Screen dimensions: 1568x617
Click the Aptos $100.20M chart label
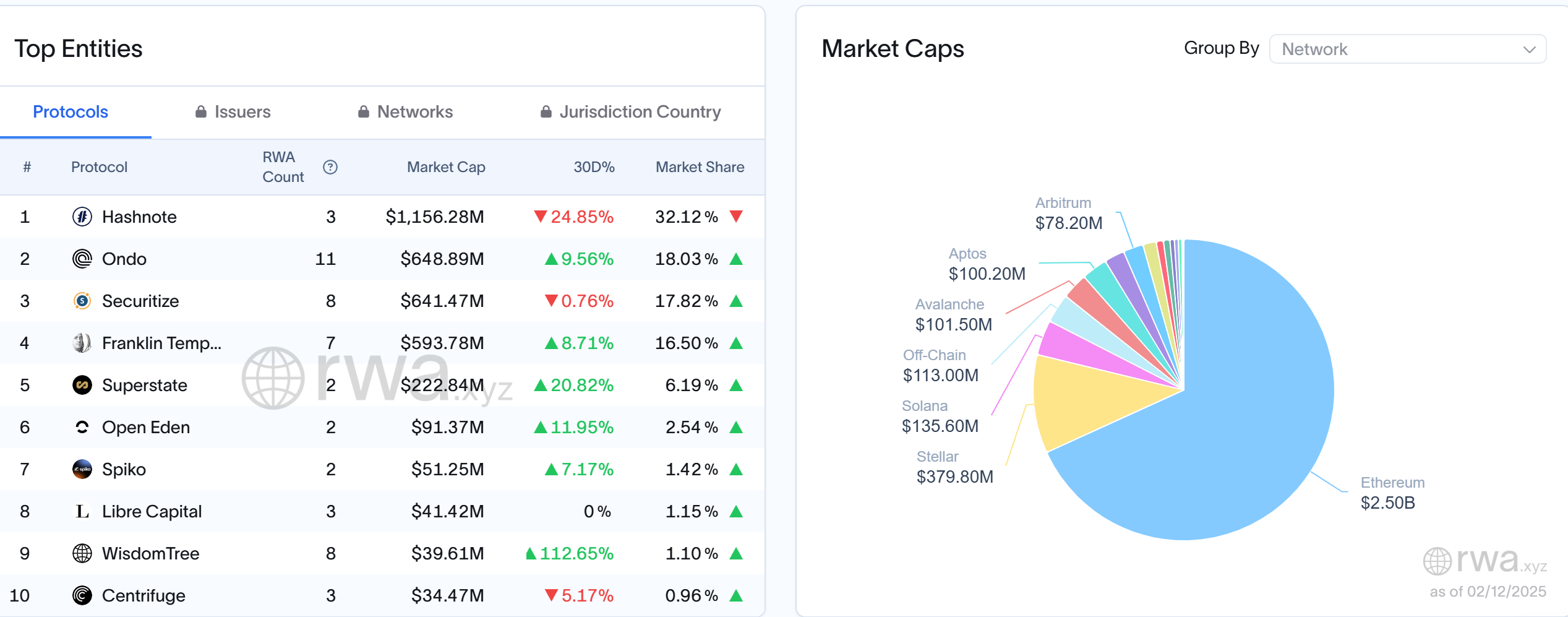(987, 264)
